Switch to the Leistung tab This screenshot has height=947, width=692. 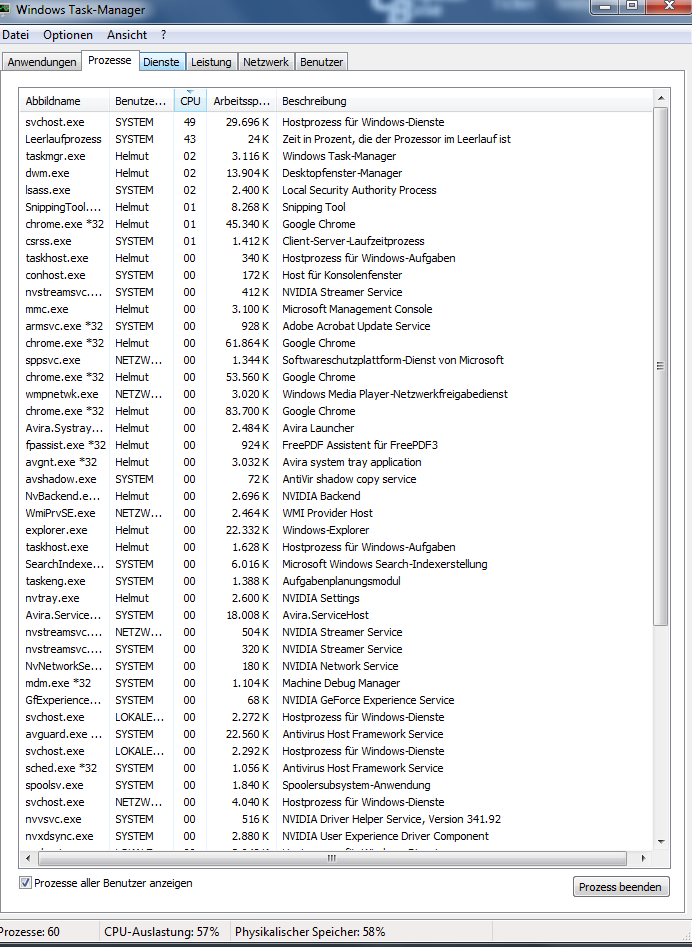(211, 62)
